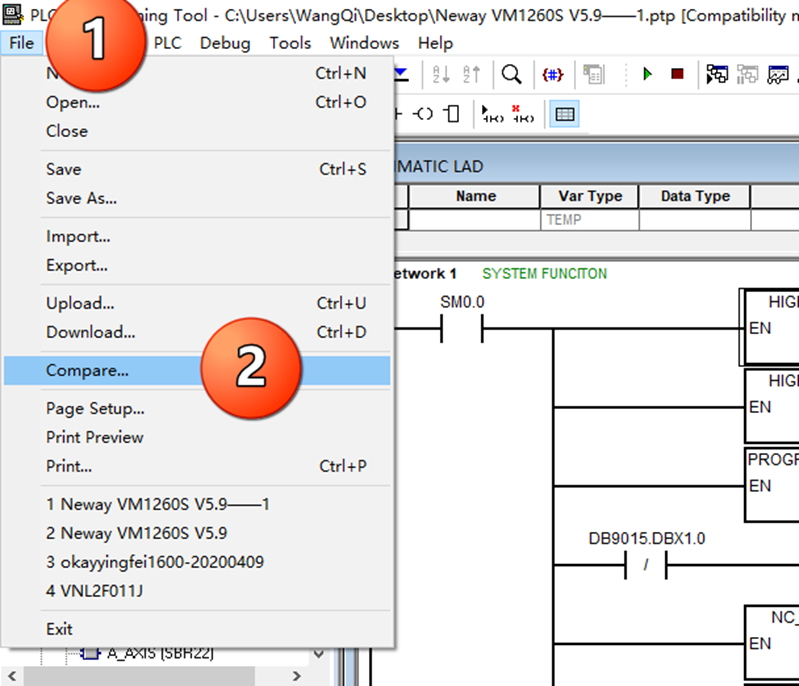Toggle the highlighted table view icon
The image size is (799, 686).
(x=565, y=114)
